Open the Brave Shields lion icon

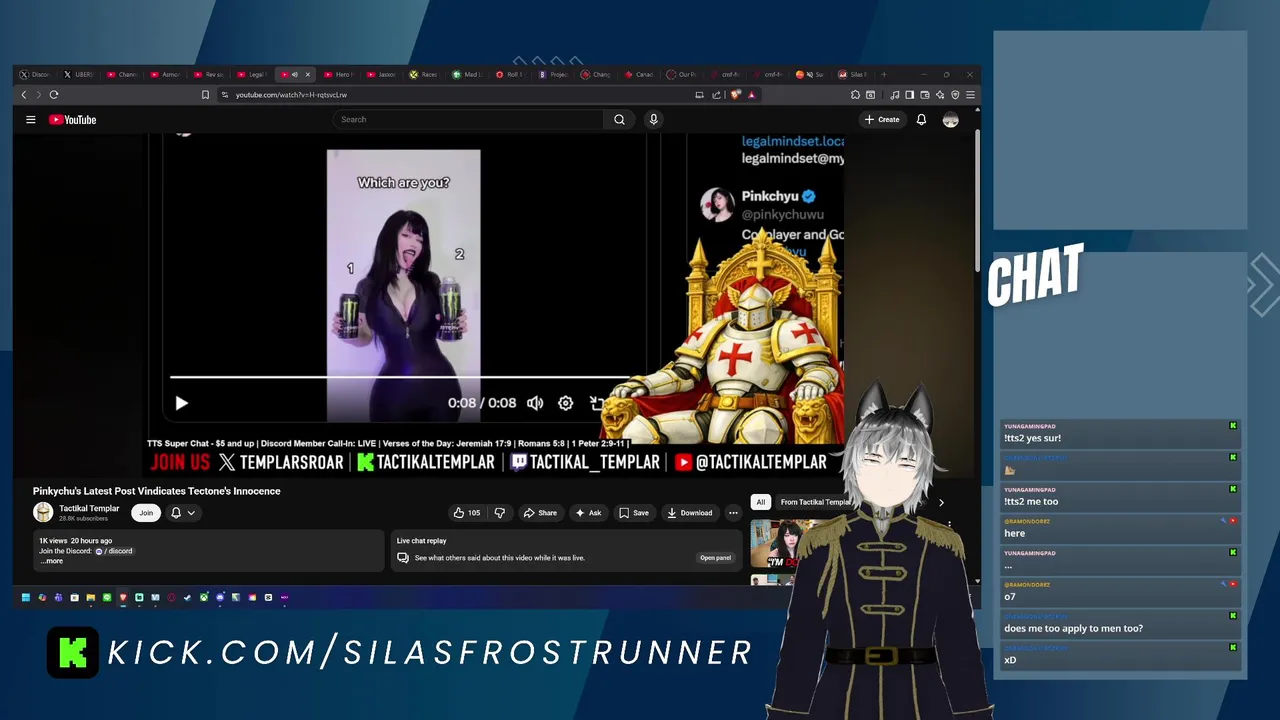click(736, 95)
